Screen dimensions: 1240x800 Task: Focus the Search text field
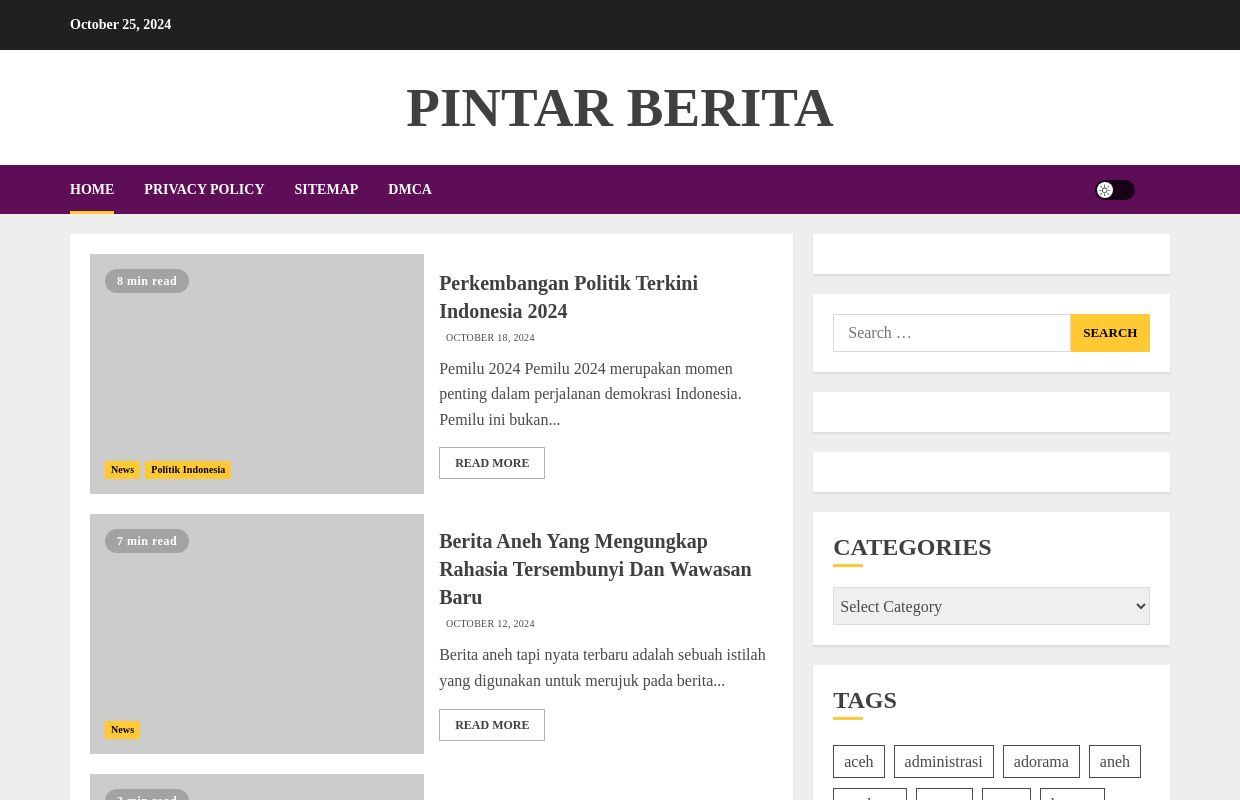click(x=952, y=333)
